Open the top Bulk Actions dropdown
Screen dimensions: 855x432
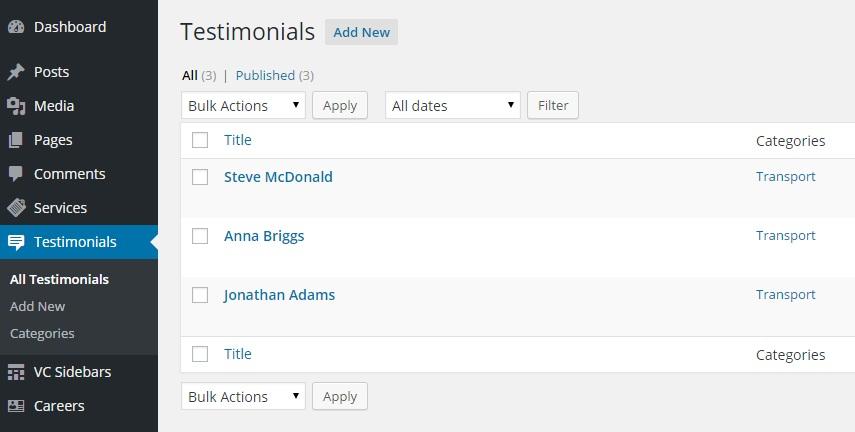point(244,106)
